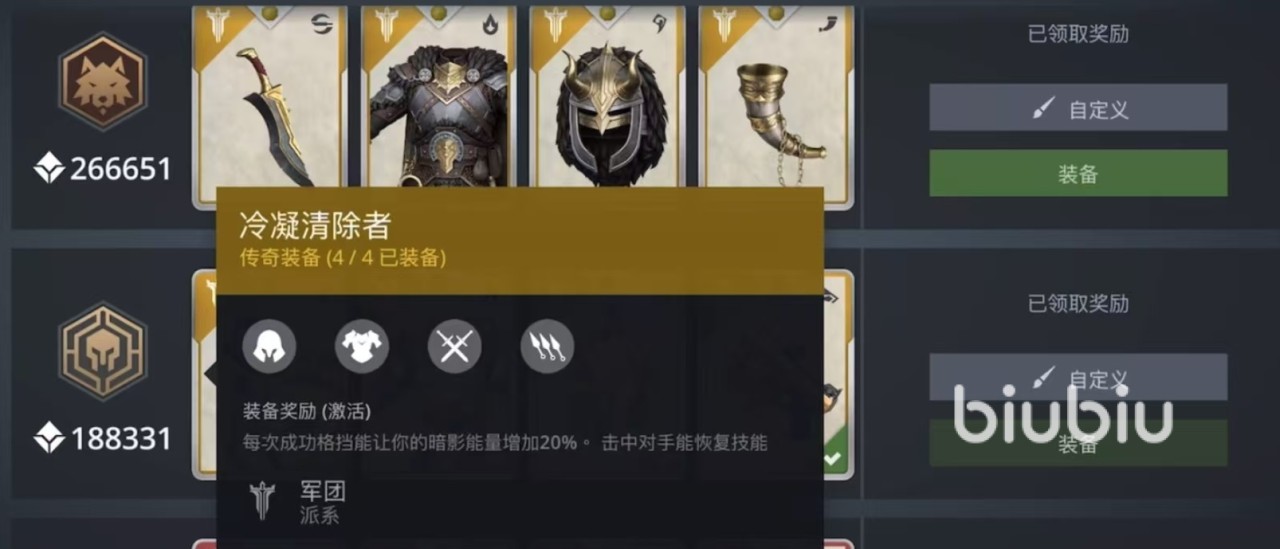This screenshot has width=1280, height=549.
Task: Click the helmet rank badge hexagon
Action: (x=102, y=351)
